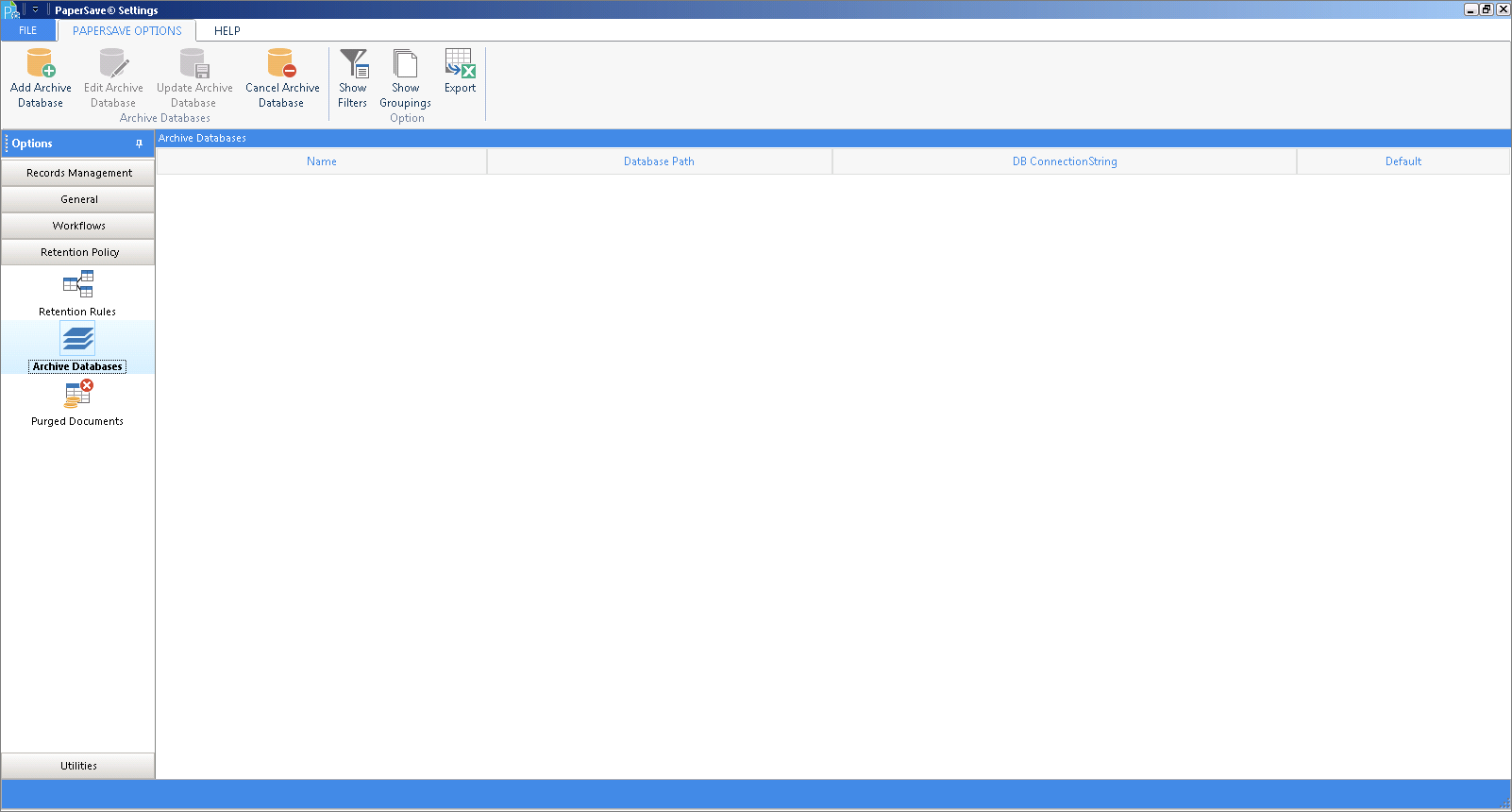Select the Archive Databases sidebar icon
Image resolution: width=1512 pixels, height=812 pixels.
[x=77, y=338]
